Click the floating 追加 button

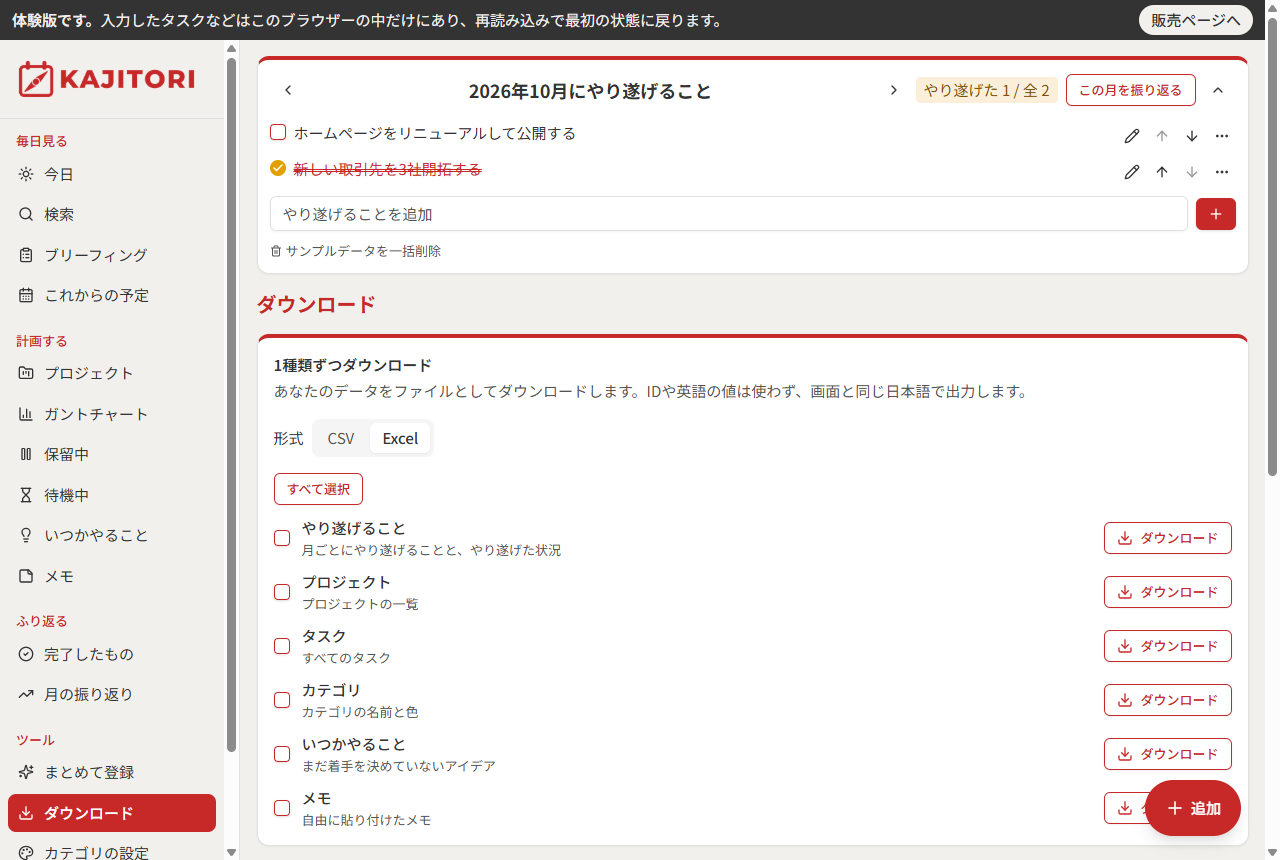point(1193,808)
